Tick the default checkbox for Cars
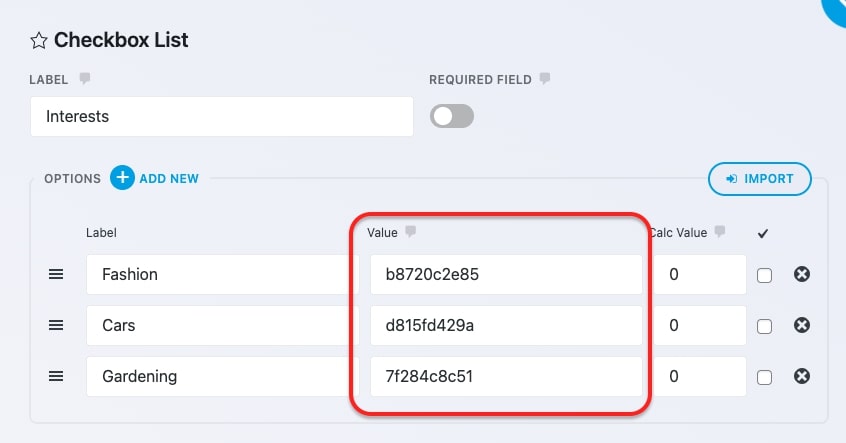This screenshot has width=846, height=443. pyautogui.click(x=764, y=326)
